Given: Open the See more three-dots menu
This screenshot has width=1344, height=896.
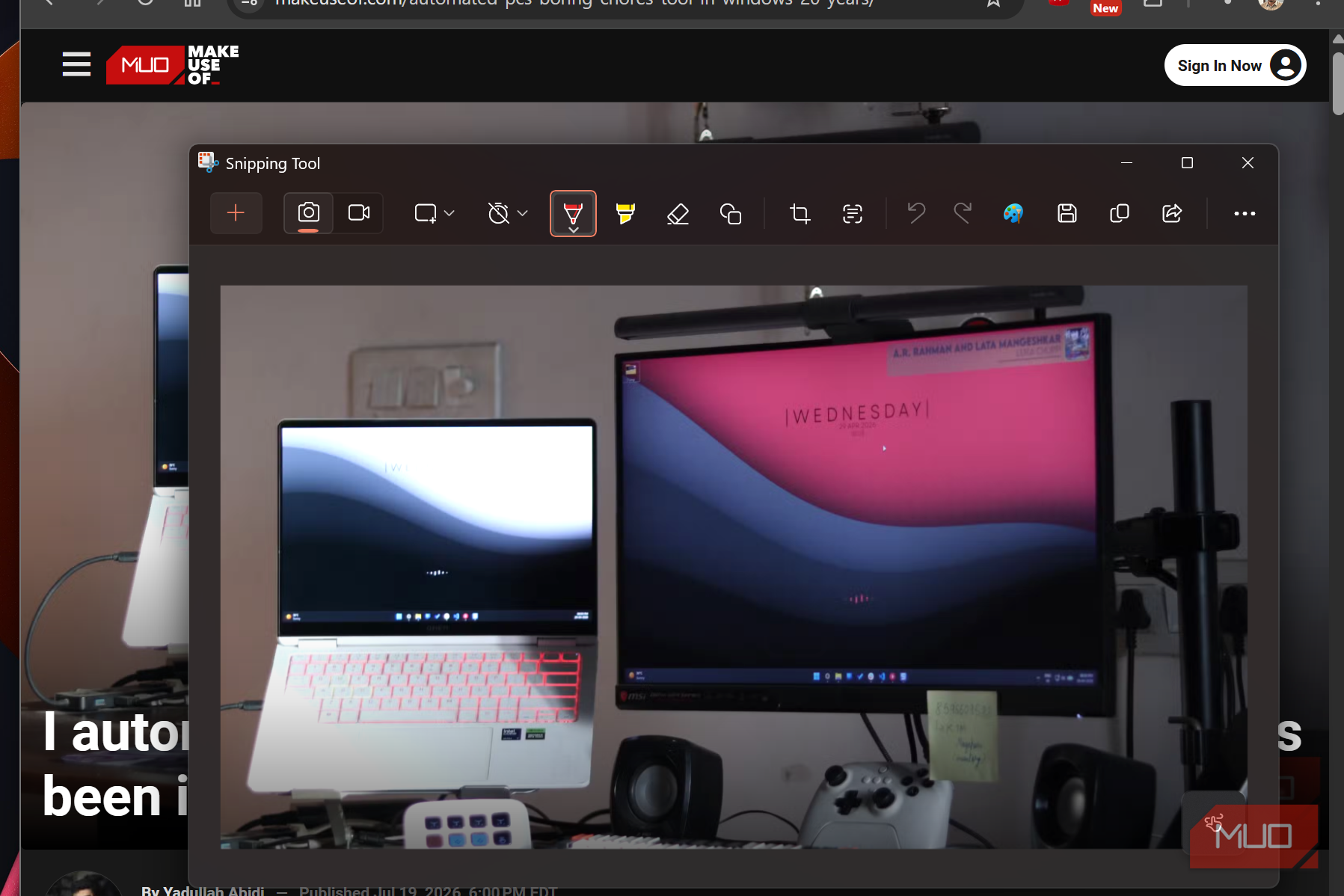Looking at the screenshot, I should pyautogui.click(x=1245, y=213).
